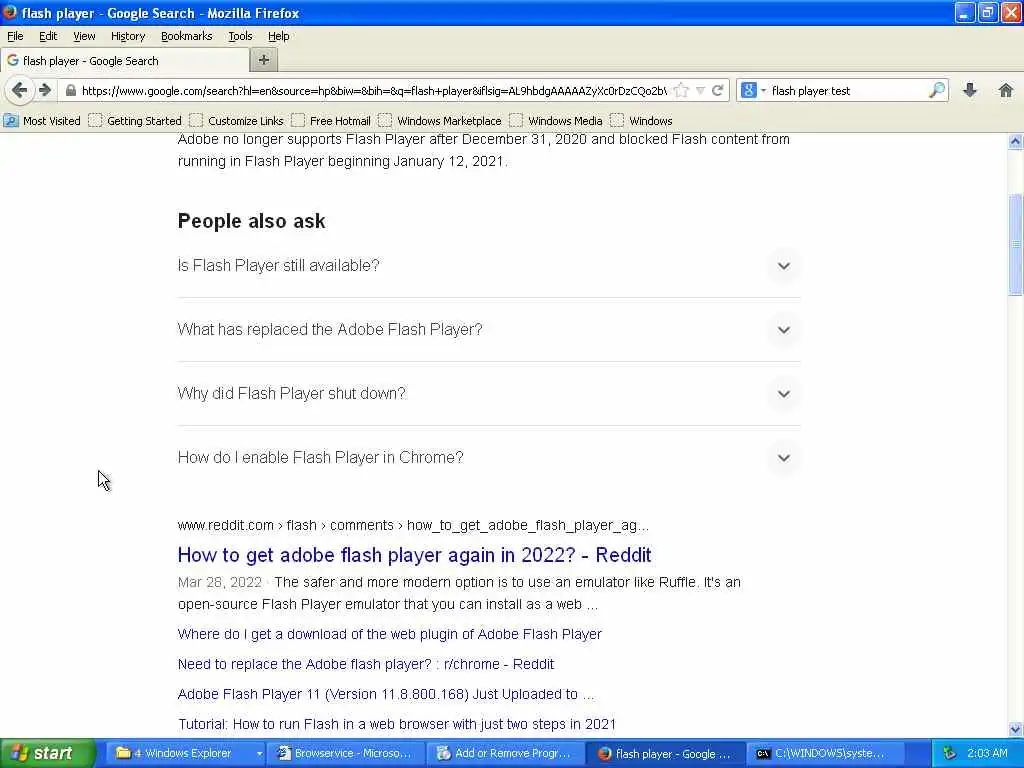Open the Windows Media bookmark

pyautogui.click(x=556, y=121)
